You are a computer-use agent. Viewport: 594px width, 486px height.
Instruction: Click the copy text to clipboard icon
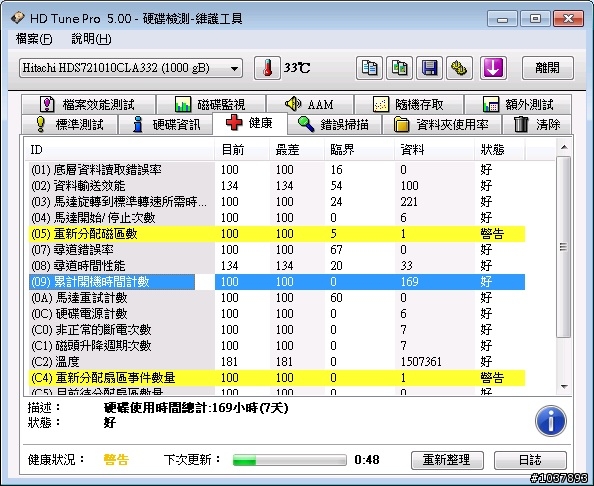point(369,68)
